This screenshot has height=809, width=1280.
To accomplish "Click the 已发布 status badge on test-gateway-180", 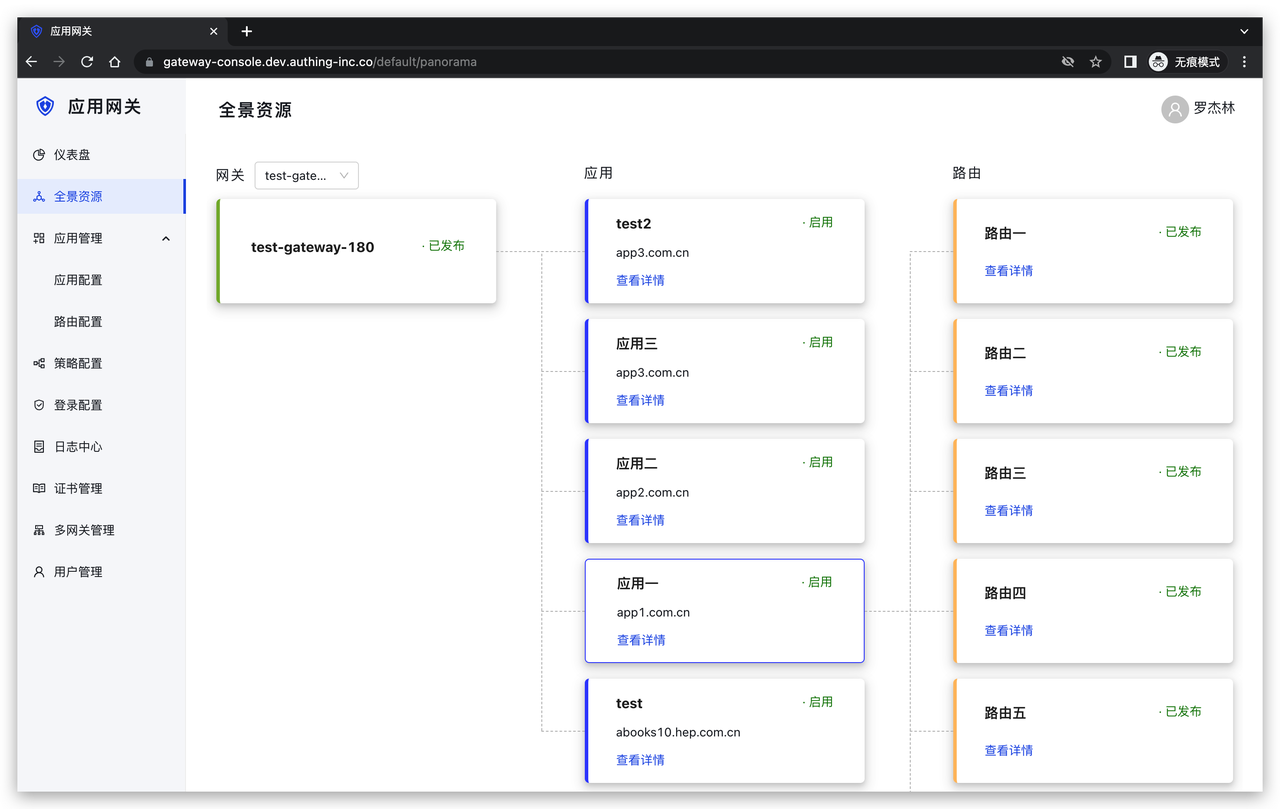I will (445, 245).
